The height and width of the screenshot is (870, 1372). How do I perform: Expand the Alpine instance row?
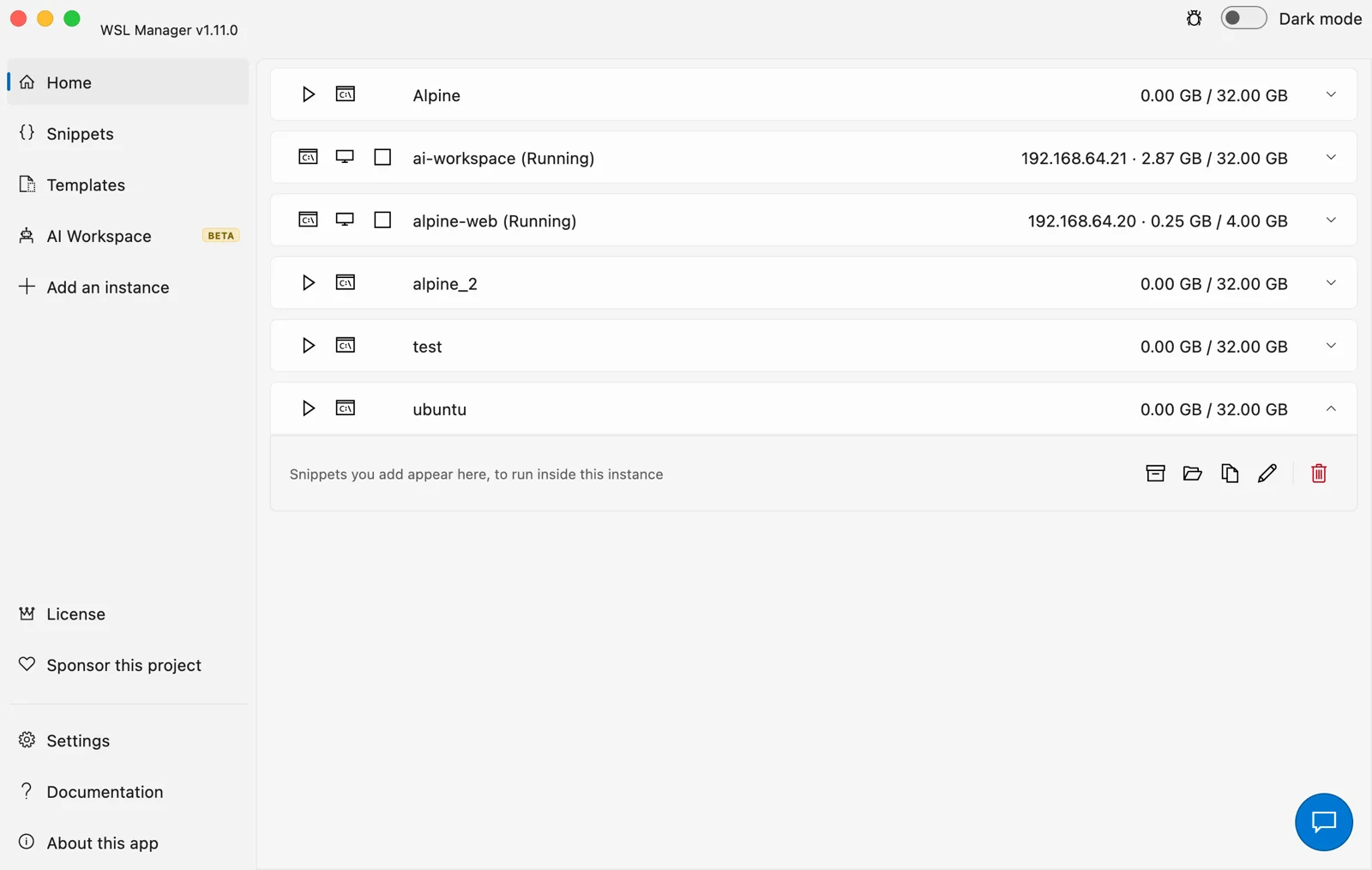tap(1331, 94)
